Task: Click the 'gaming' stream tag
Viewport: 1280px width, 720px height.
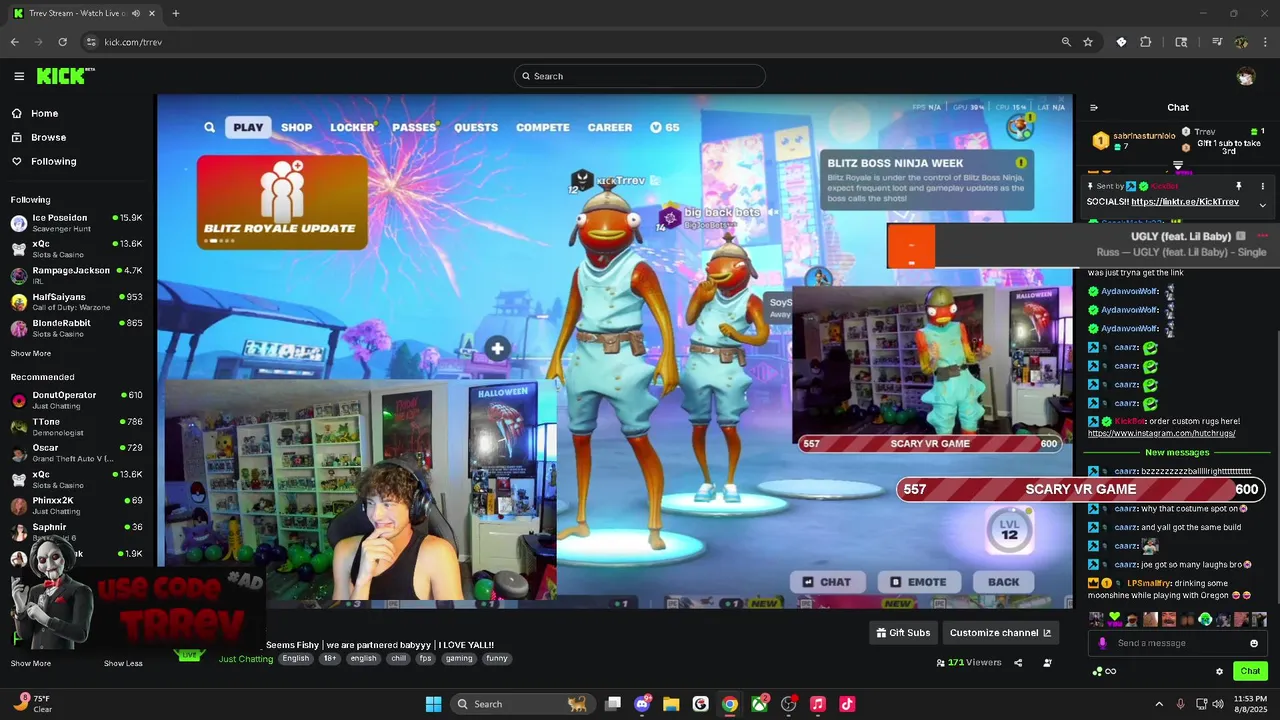Action: [459, 659]
